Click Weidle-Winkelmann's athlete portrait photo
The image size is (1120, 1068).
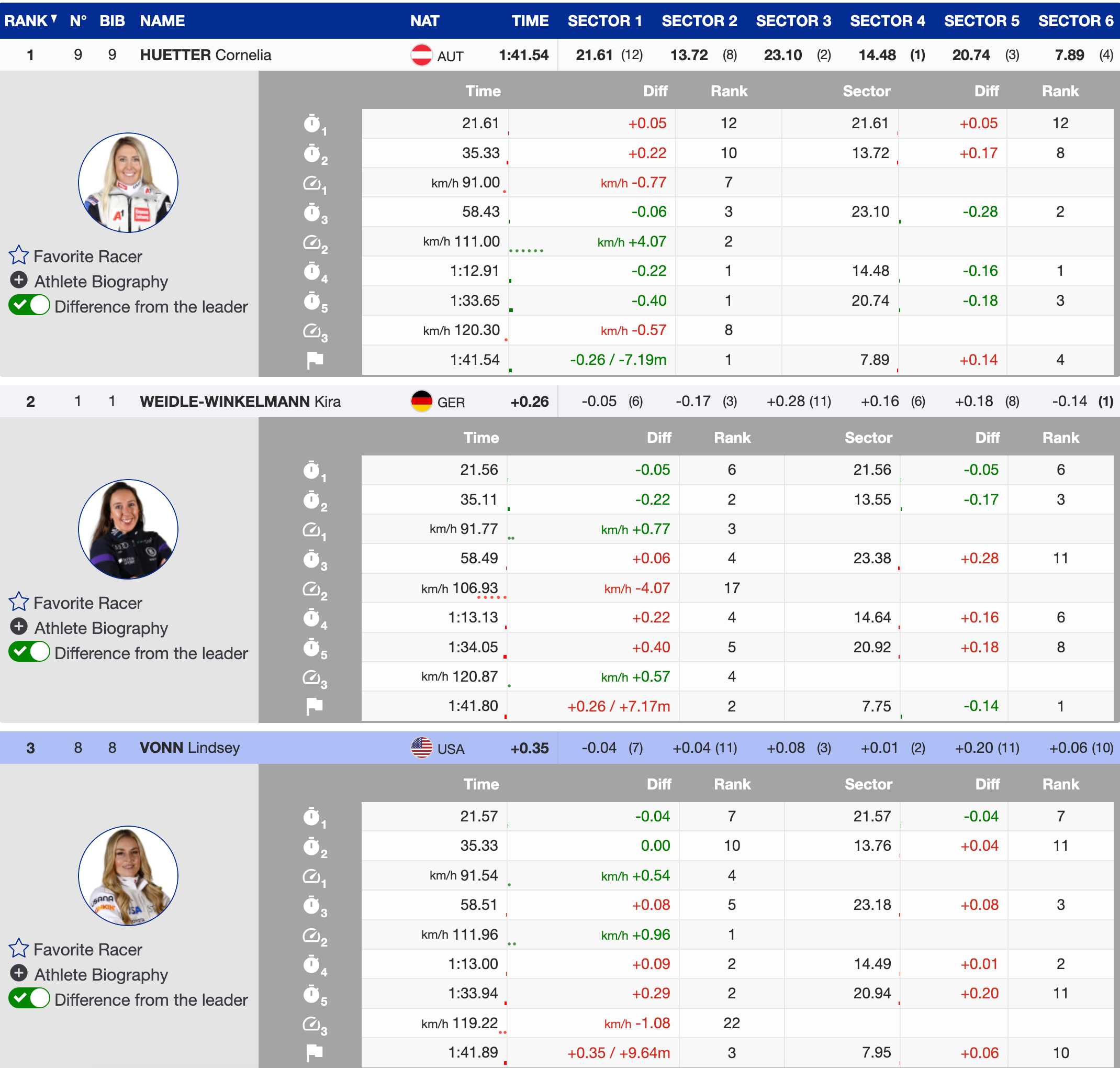pos(128,529)
